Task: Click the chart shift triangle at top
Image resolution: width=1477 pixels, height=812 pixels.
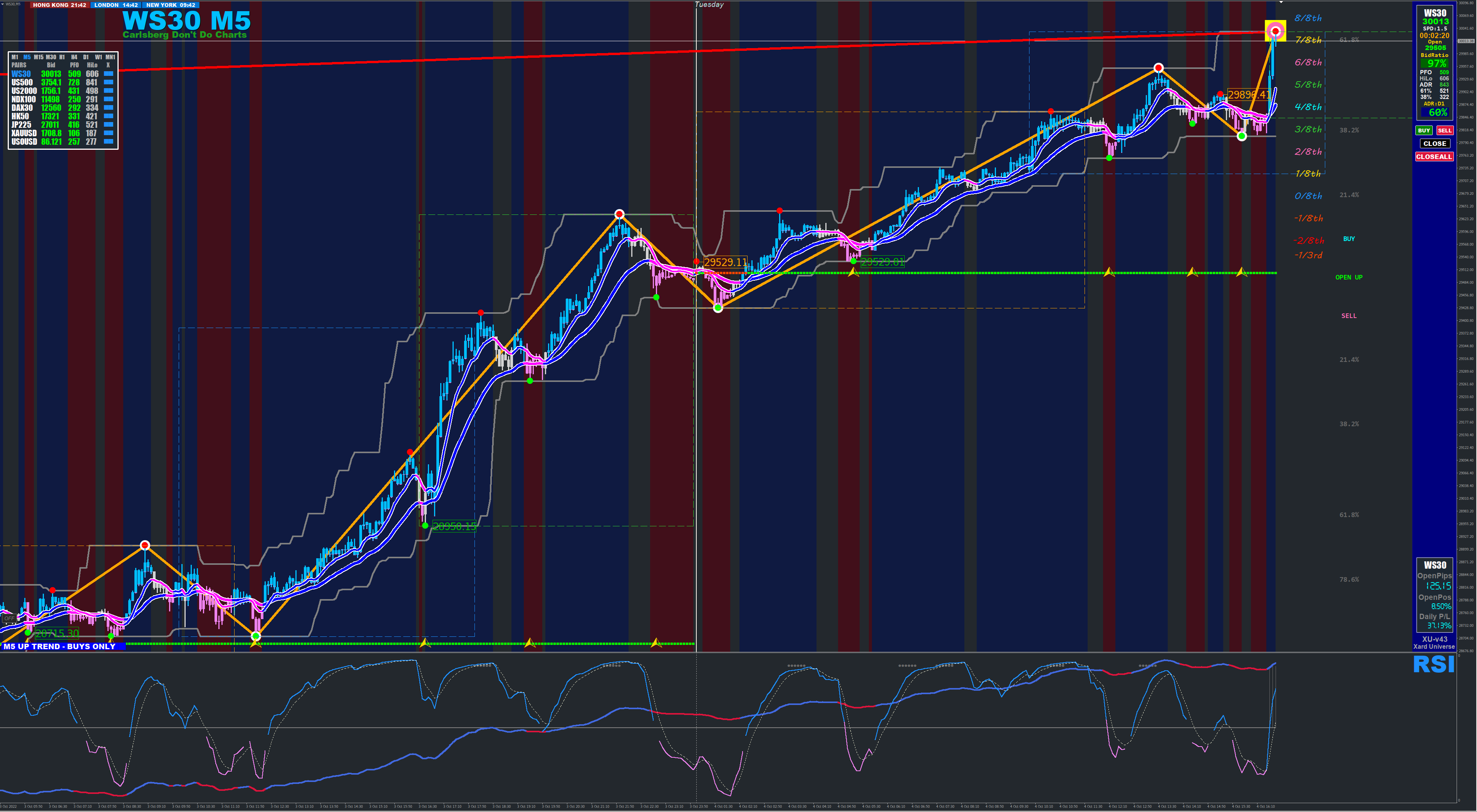Action: click(x=1281, y=2)
